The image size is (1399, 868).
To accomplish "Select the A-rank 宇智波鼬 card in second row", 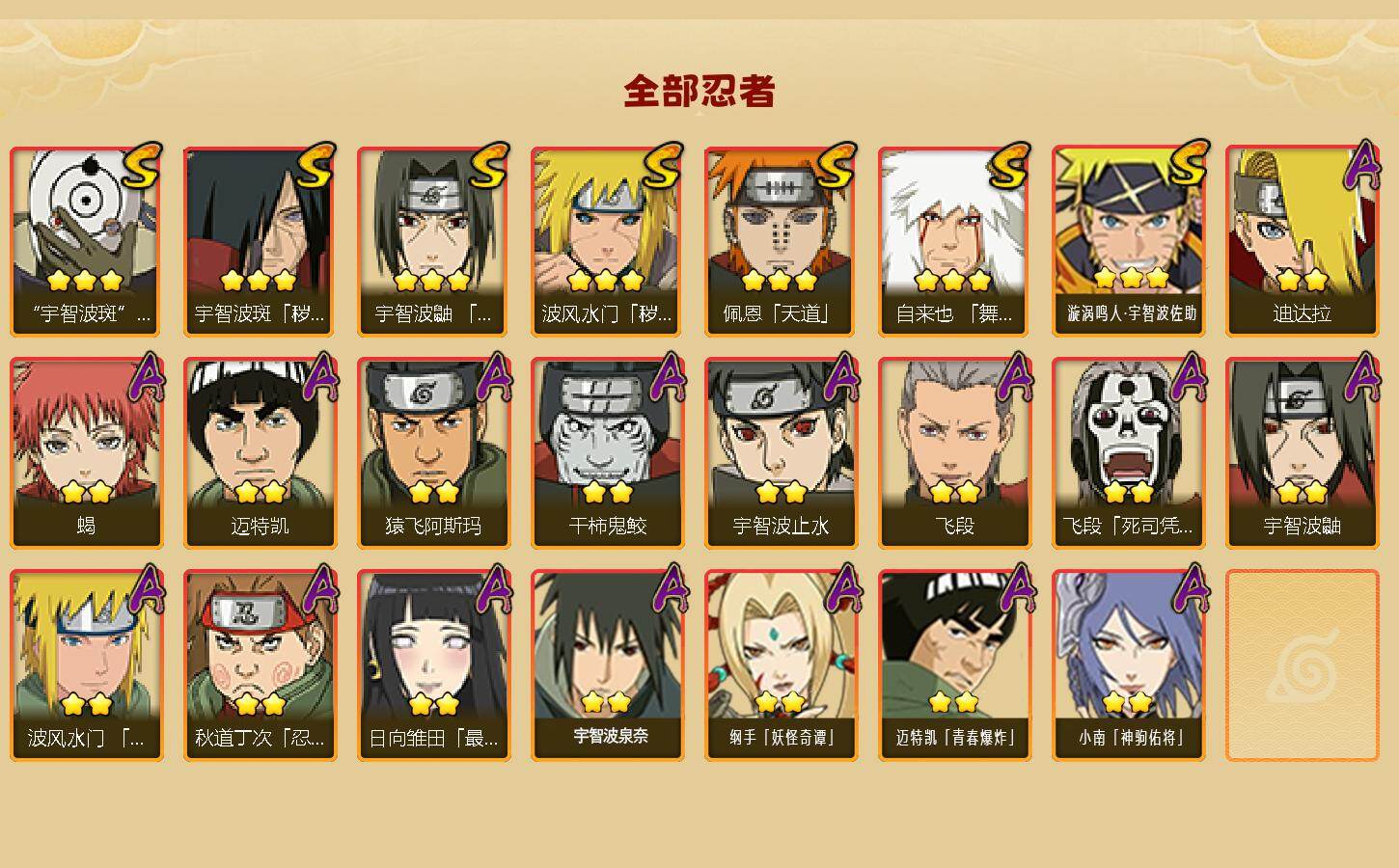I will (1303, 453).
